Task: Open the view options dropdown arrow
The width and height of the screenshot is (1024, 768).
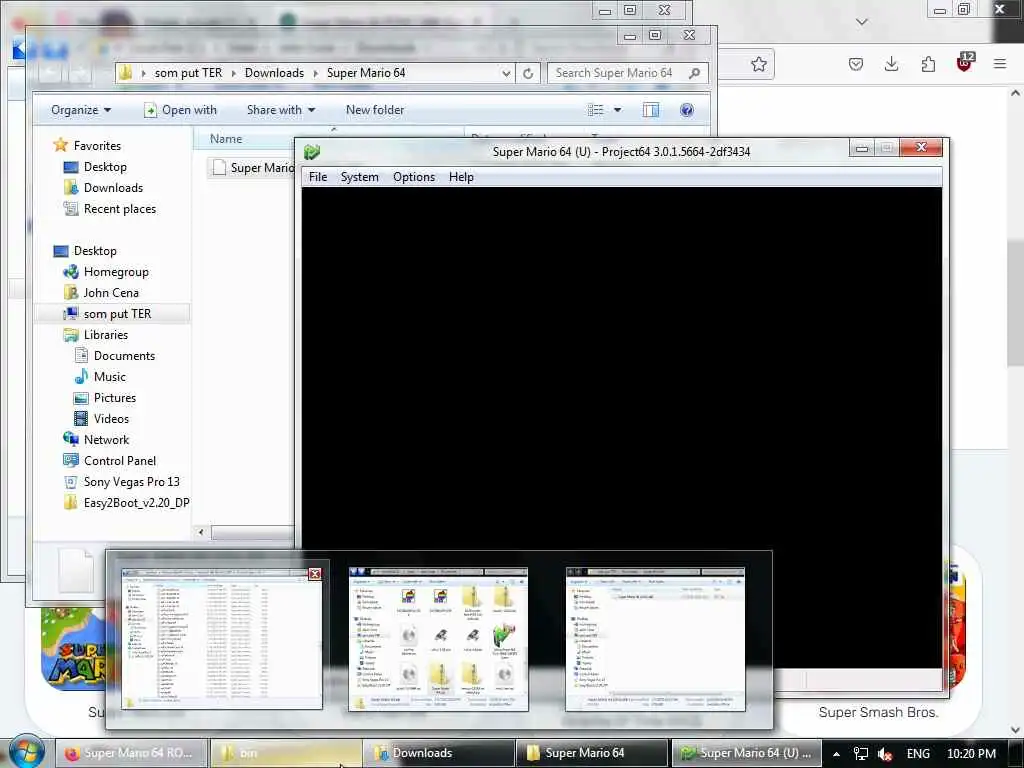Action: tap(618, 110)
